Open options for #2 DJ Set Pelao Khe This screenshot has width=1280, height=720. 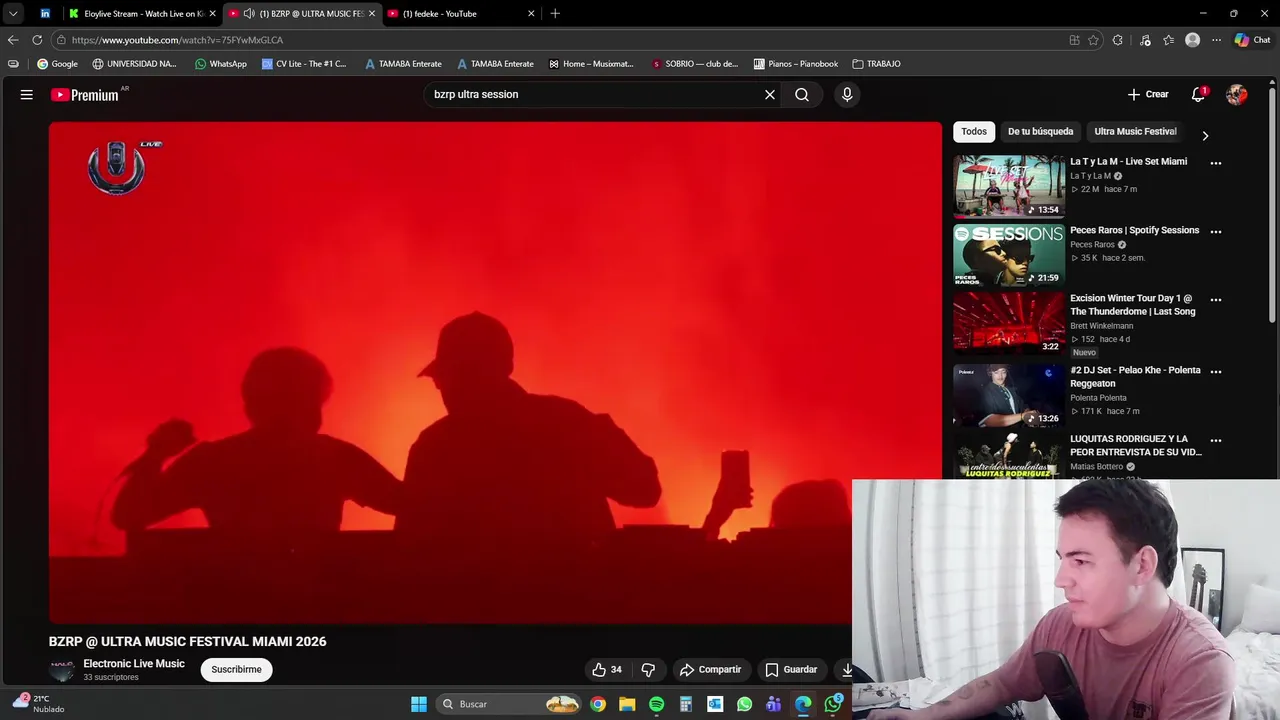point(1216,371)
